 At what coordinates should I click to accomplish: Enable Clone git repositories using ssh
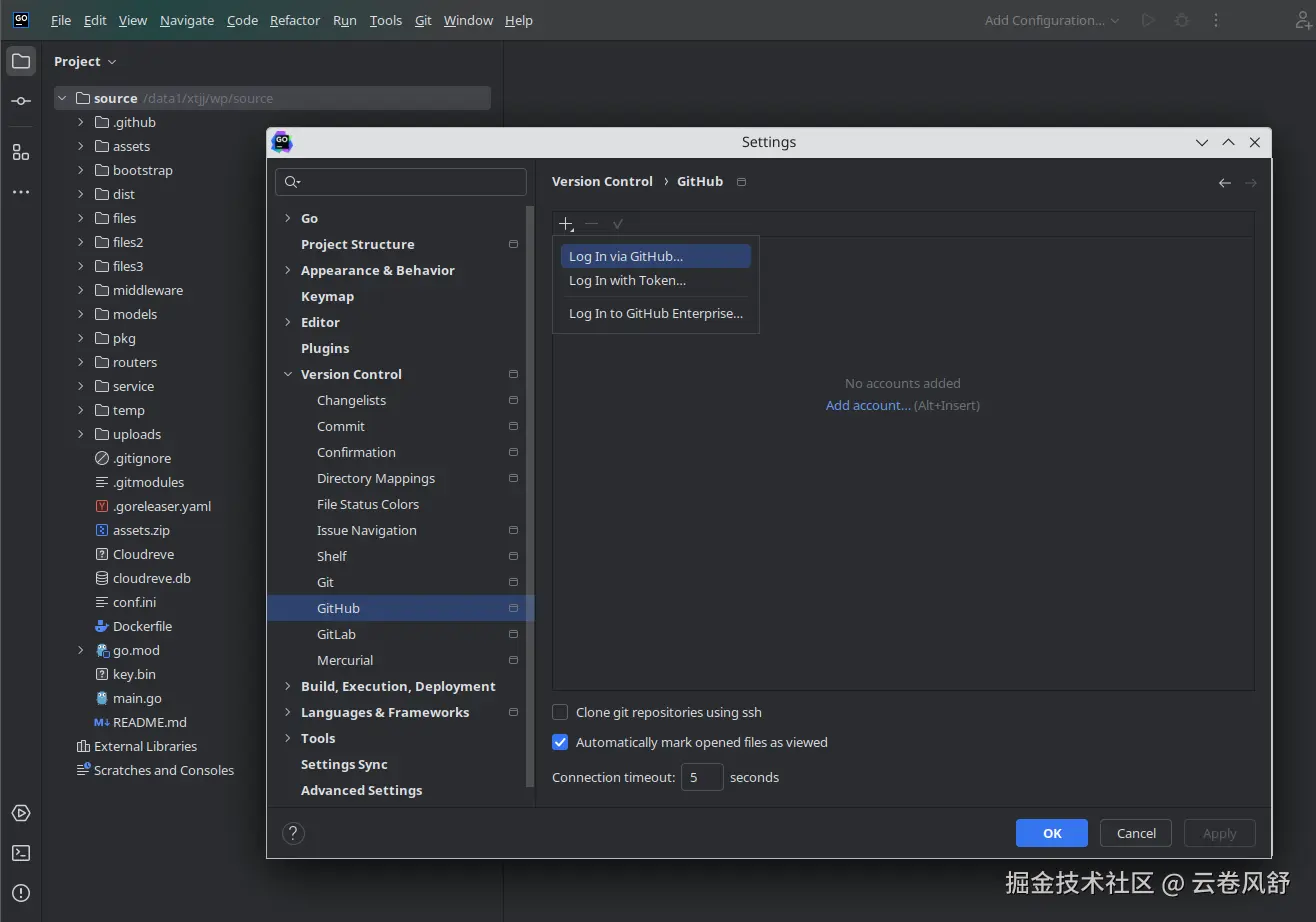pos(560,712)
